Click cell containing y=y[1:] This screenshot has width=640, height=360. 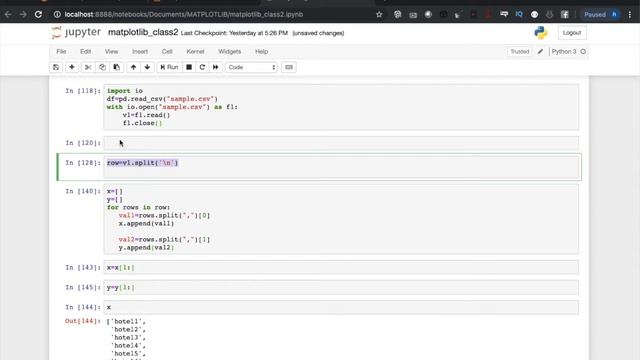[x=341, y=287]
